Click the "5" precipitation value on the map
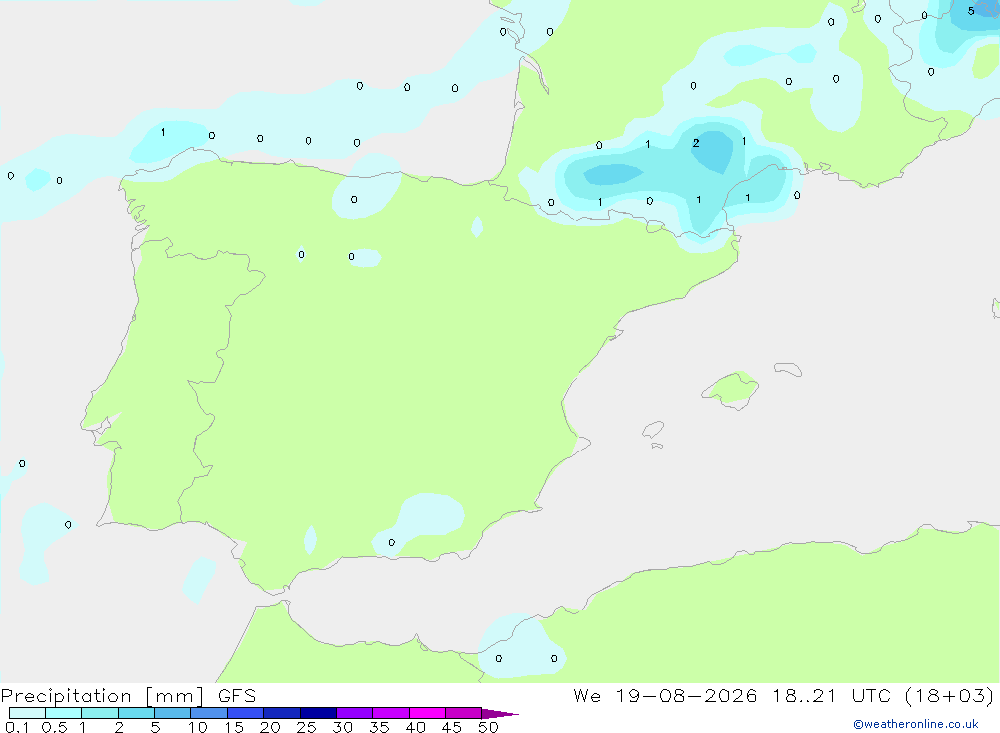The width and height of the screenshot is (1000, 733). 971,11
